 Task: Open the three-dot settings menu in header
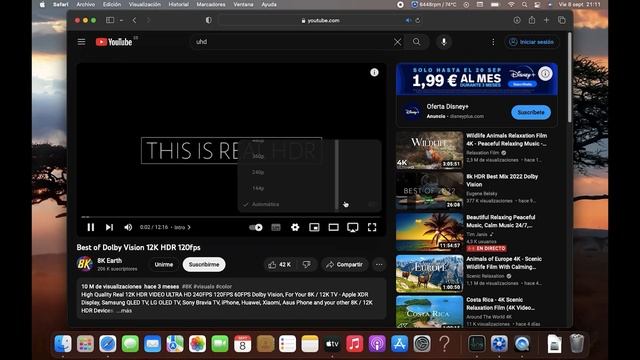tap(493, 42)
